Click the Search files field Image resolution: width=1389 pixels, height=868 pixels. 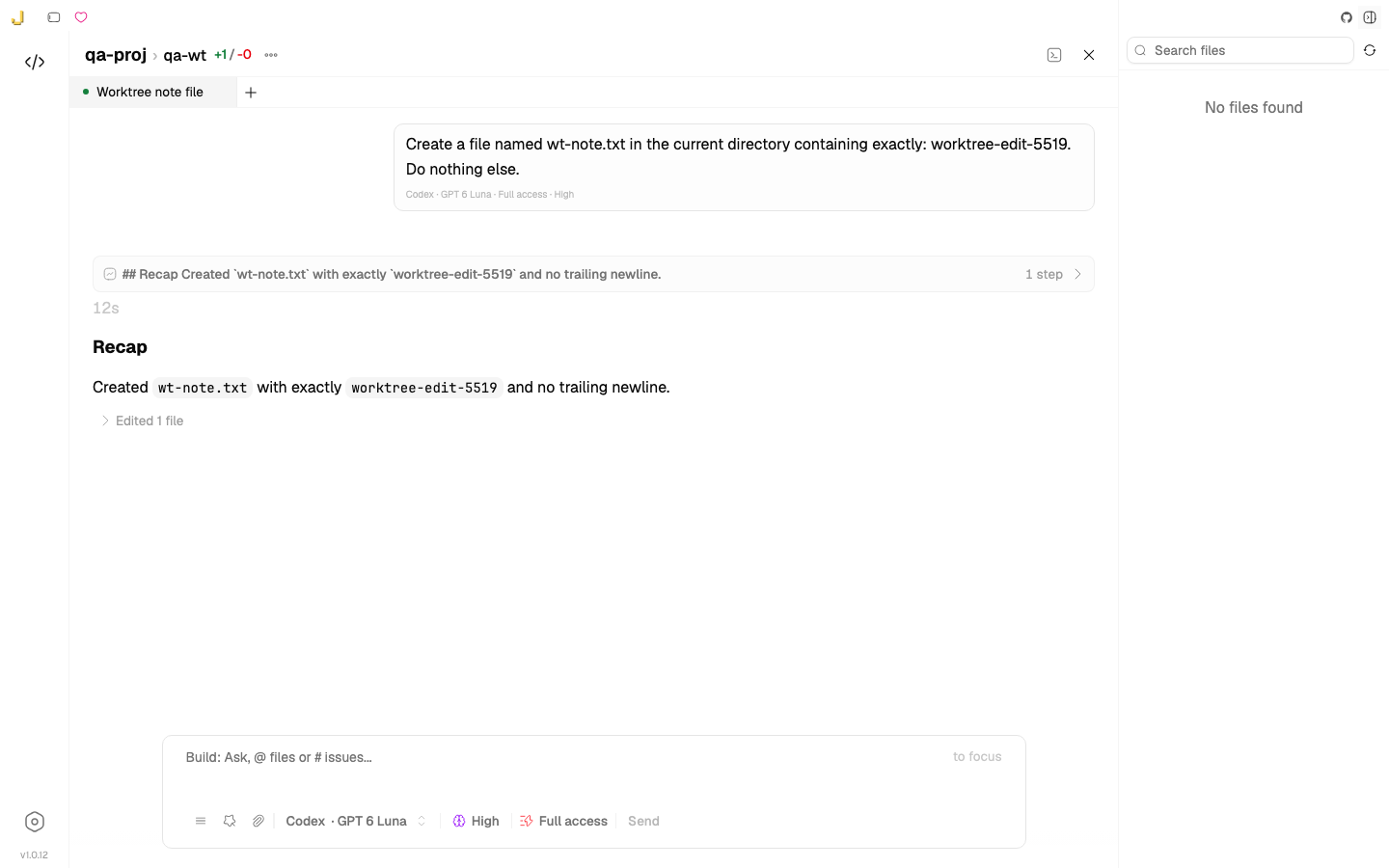1240,50
